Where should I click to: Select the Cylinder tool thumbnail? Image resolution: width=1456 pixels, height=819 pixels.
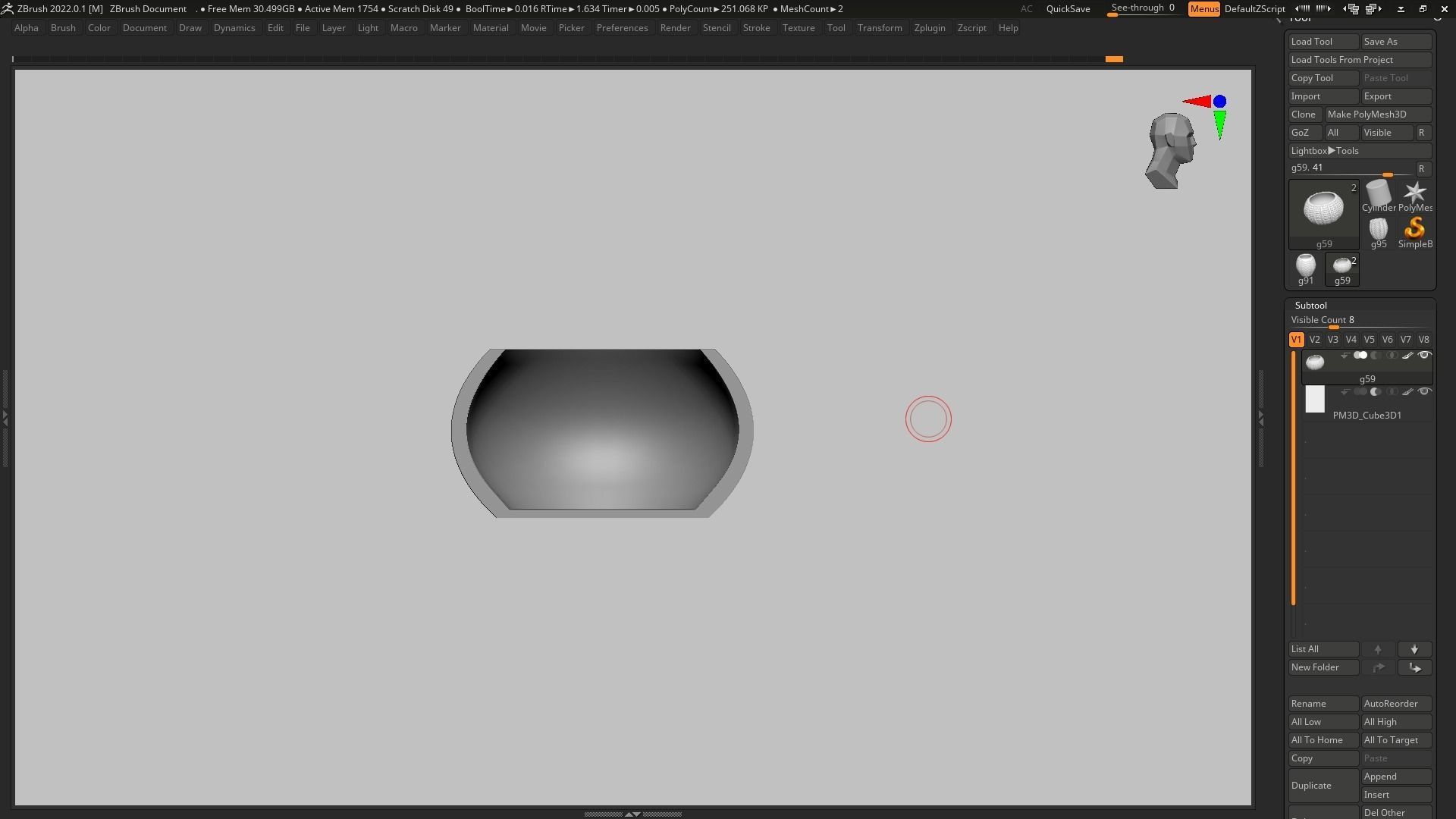coord(1378,195)
